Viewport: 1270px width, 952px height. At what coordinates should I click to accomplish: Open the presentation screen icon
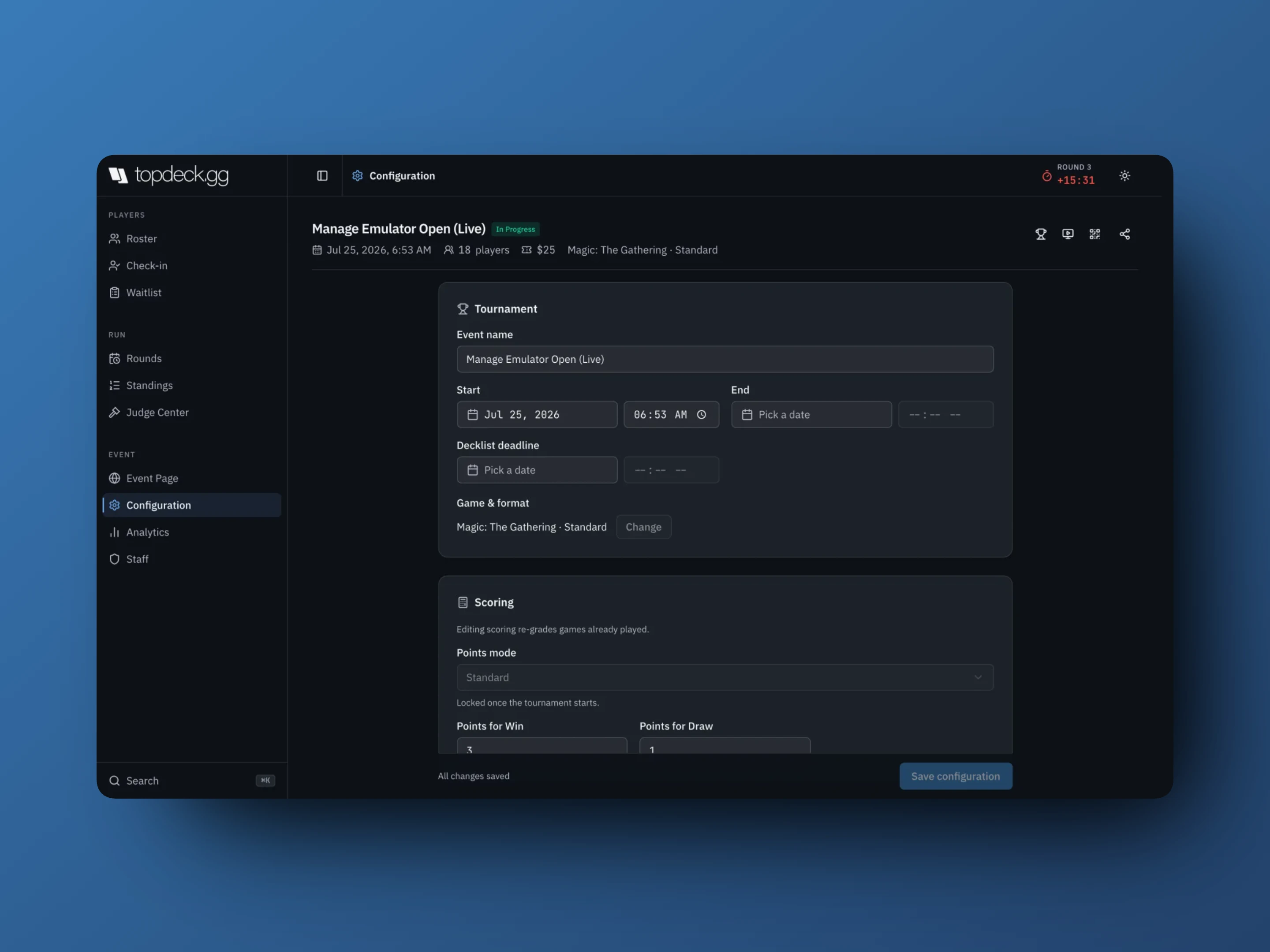coord(1067,234)
